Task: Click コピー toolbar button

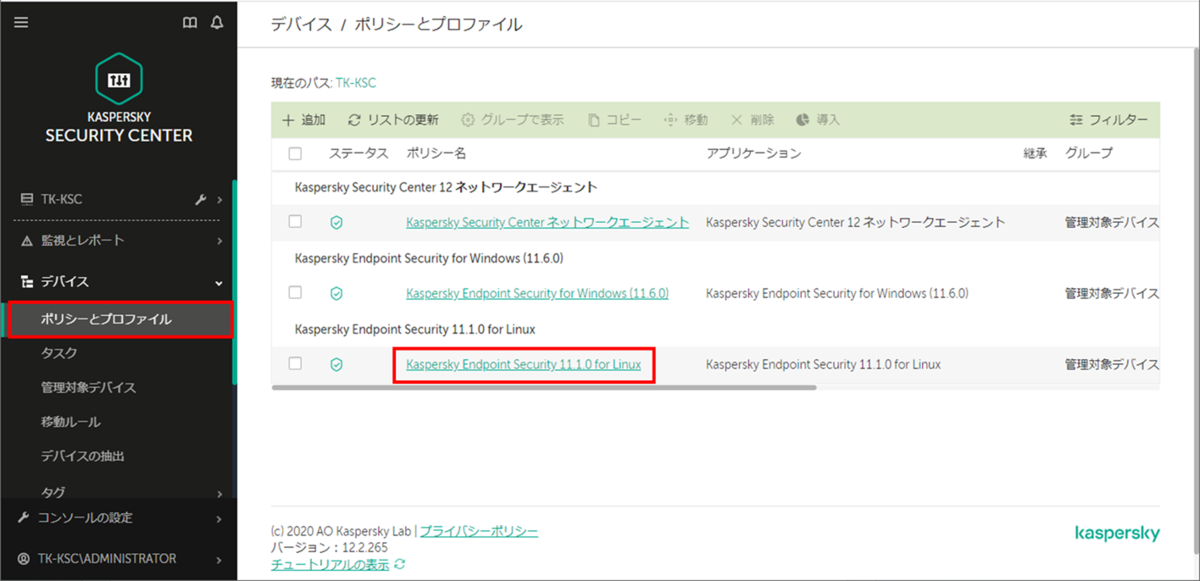Action: tap(614, 120)
